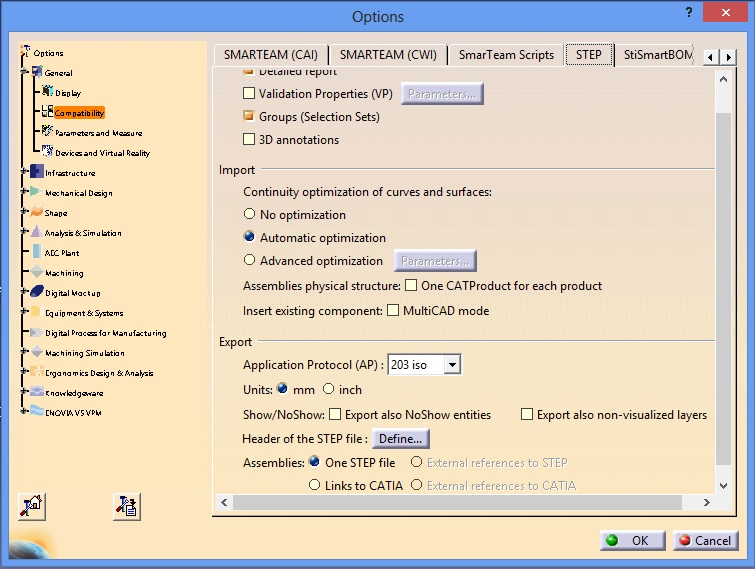Click the Parameters and Measure icon
This screenshot has height=569, width=755.
tap(47, 131)
